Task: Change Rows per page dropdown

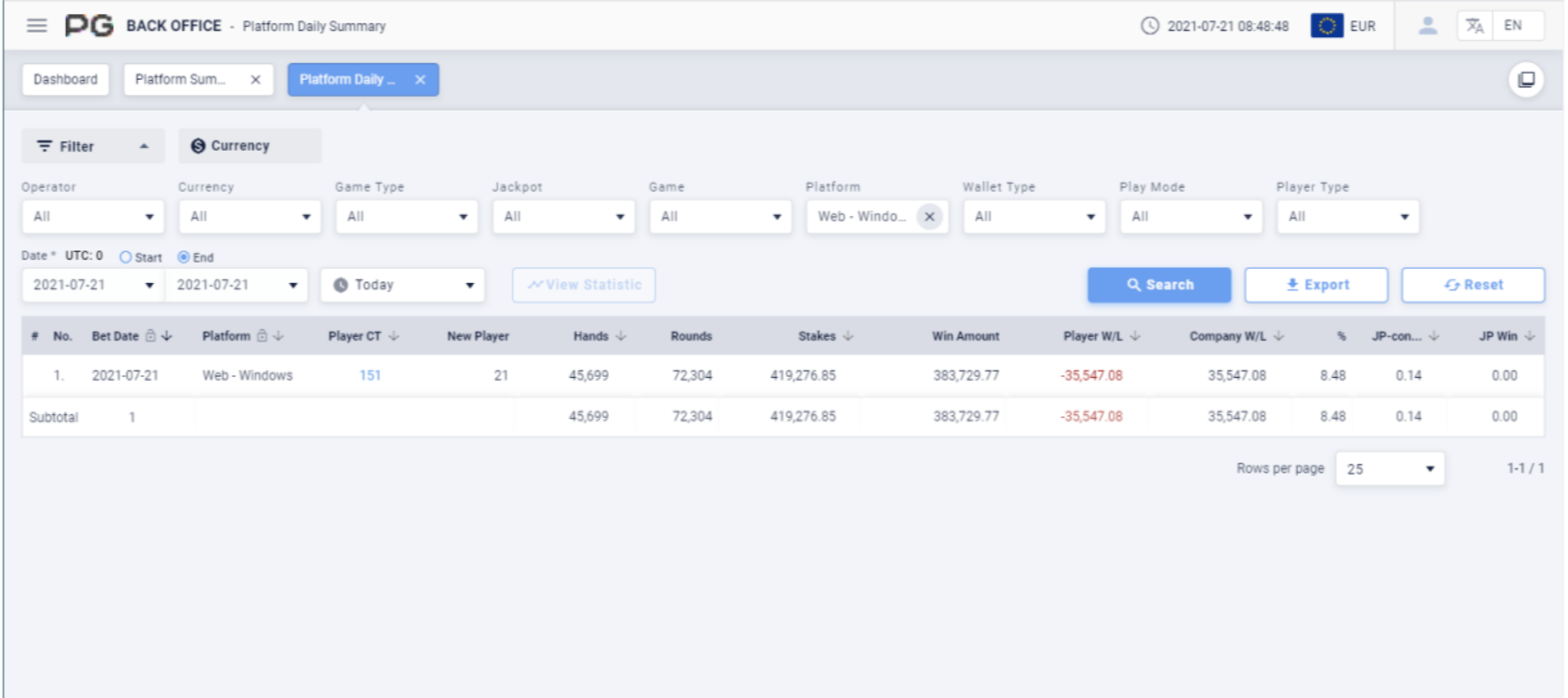Action: [x=1390, y=469]
